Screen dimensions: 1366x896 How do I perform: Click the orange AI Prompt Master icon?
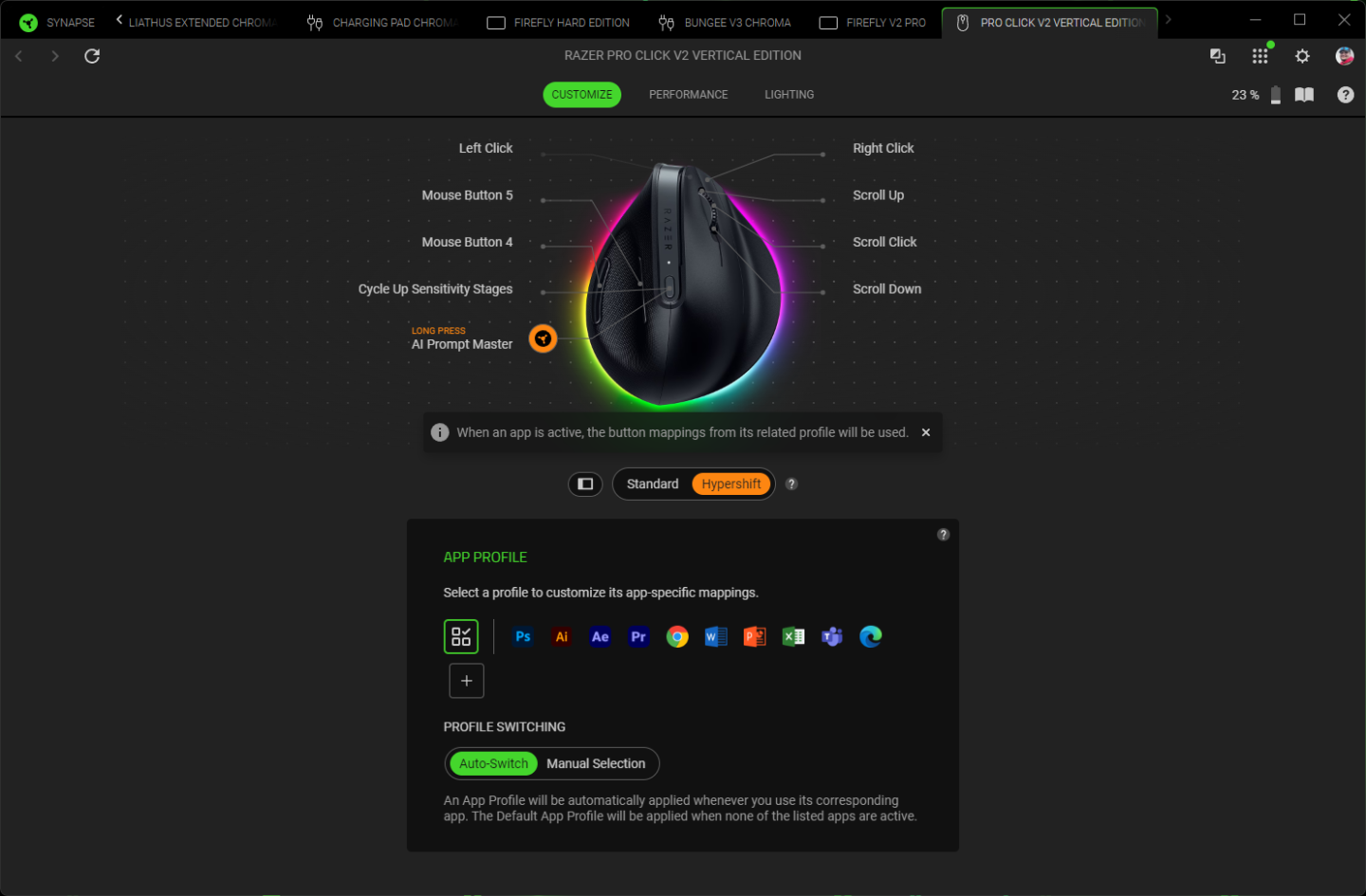[x=543, y=338]
